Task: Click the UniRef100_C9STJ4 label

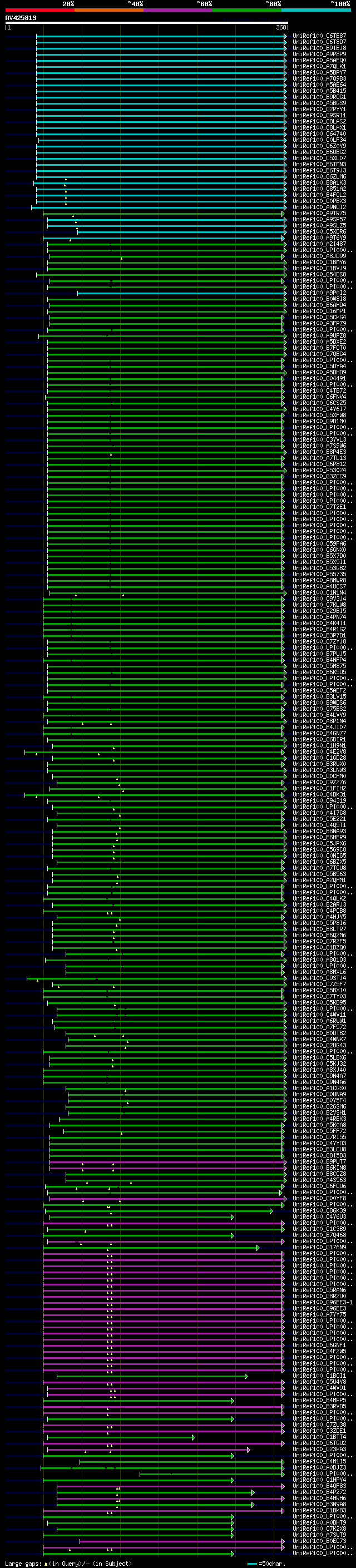Action: [319, 978]
